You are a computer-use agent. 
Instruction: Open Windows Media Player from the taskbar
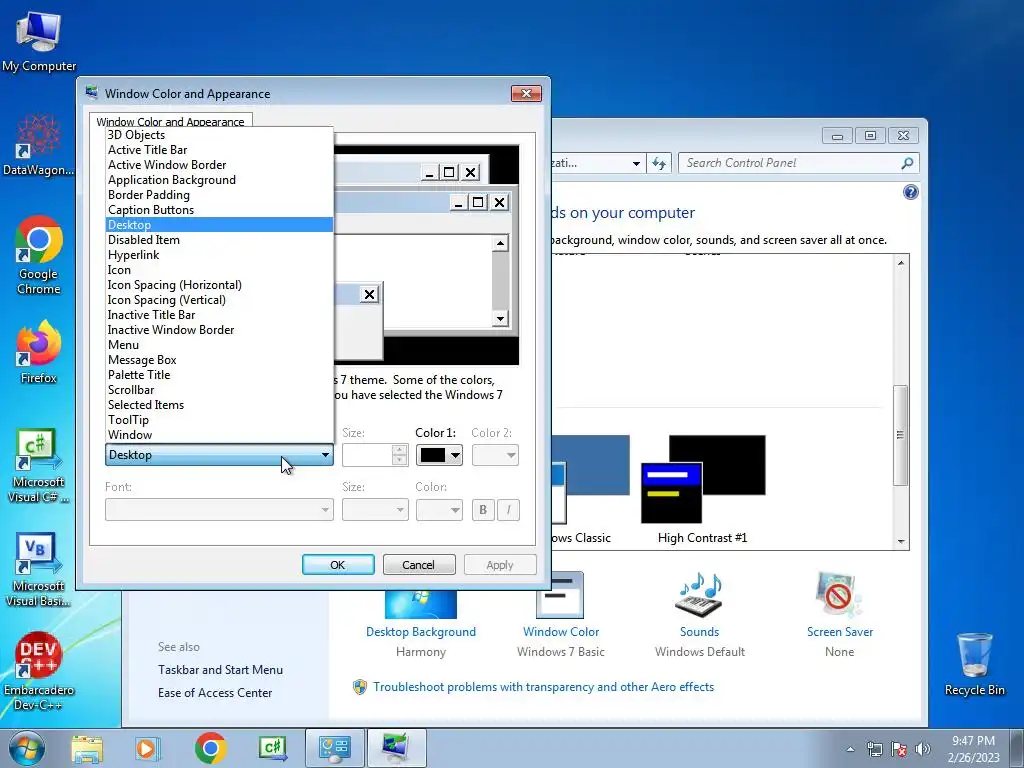[x=146, y=748]
